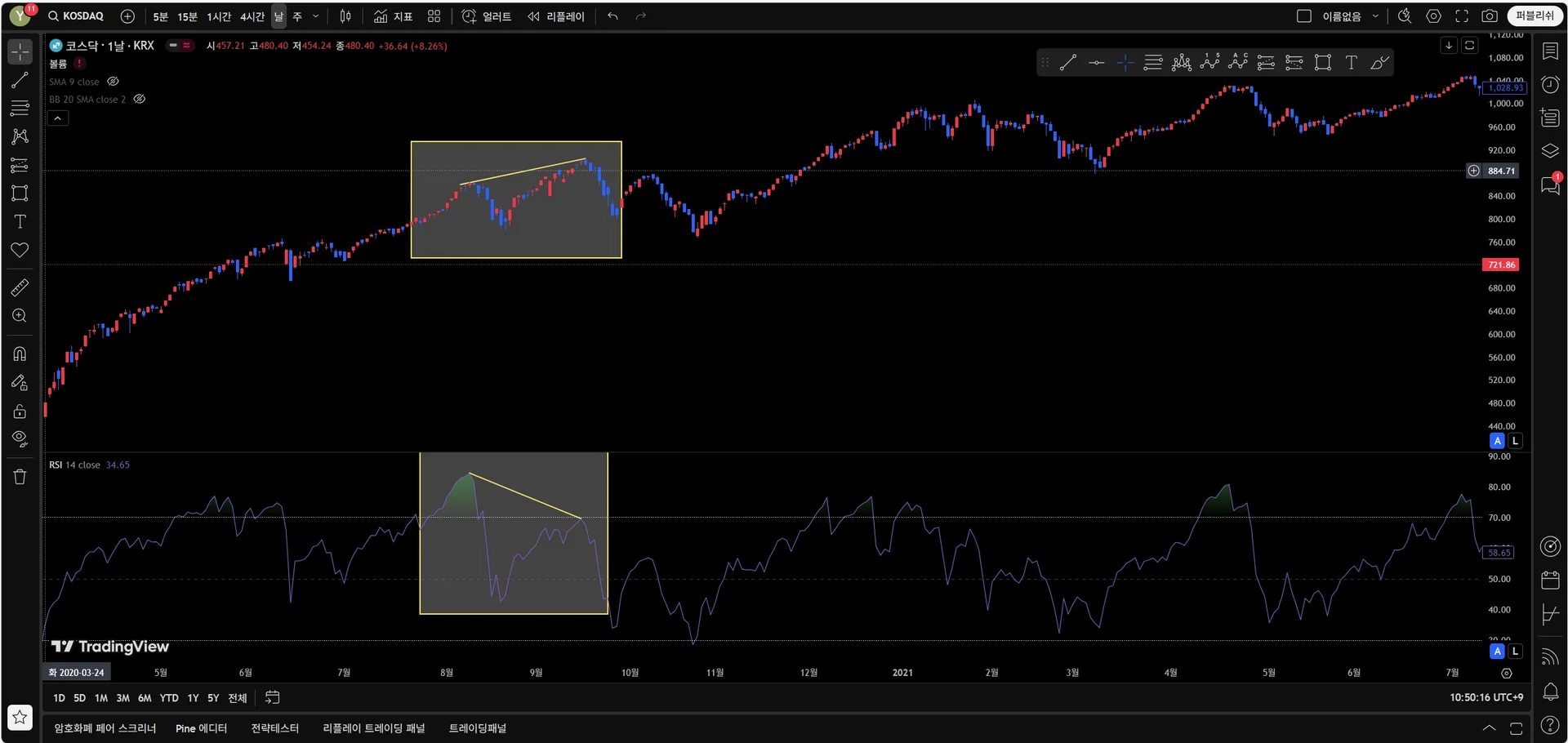
Task: Change the candlestick chart type
Action: pyautogui.click(x=345, y=16)
